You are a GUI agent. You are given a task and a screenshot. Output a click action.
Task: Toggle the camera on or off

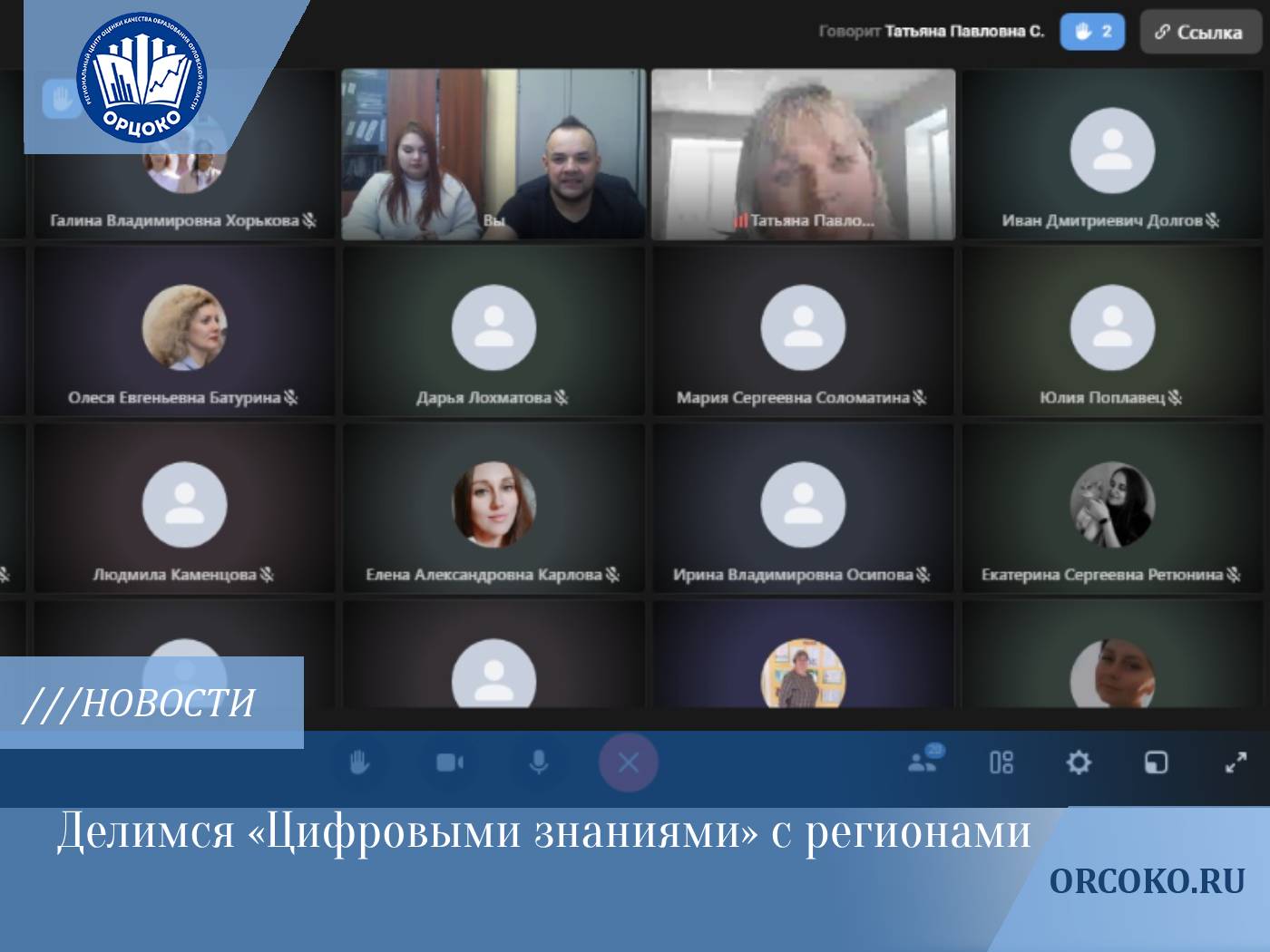(449, 763)
